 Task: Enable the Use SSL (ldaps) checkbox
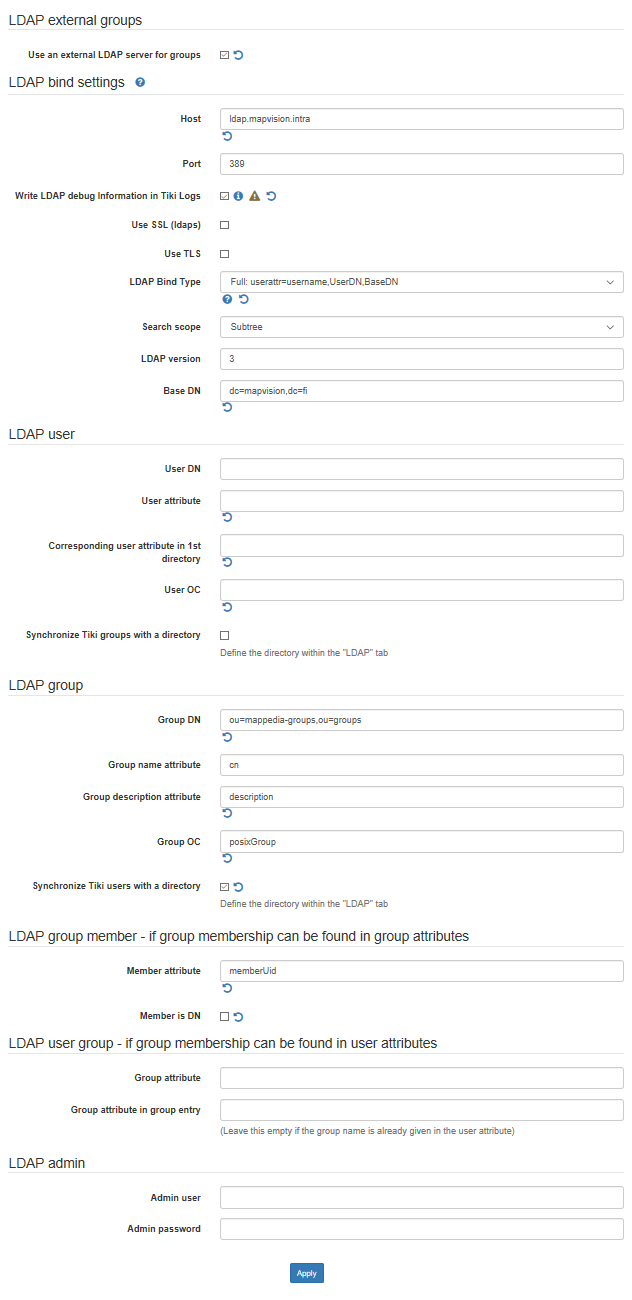click(224, 225)
